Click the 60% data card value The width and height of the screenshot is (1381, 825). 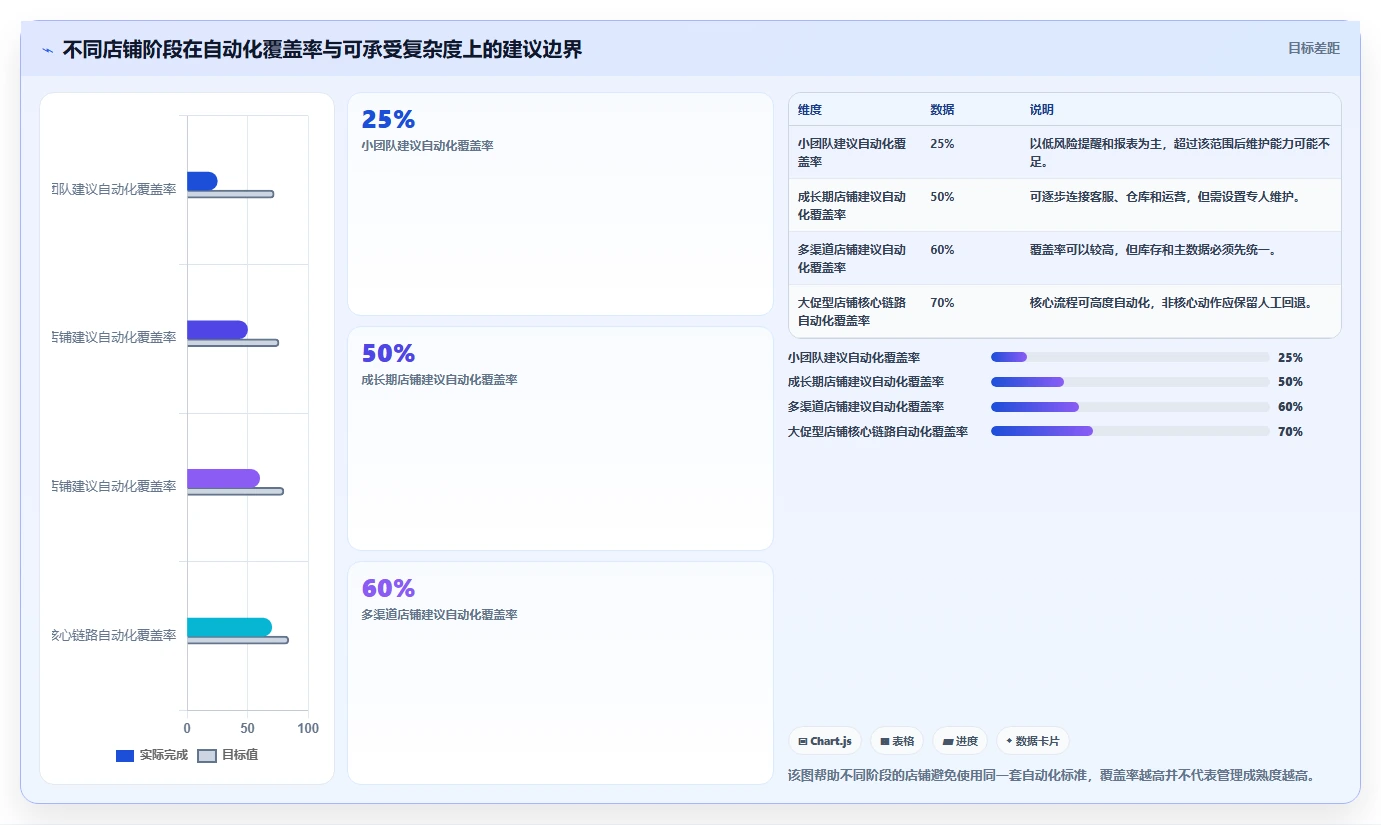click(388, 589)
